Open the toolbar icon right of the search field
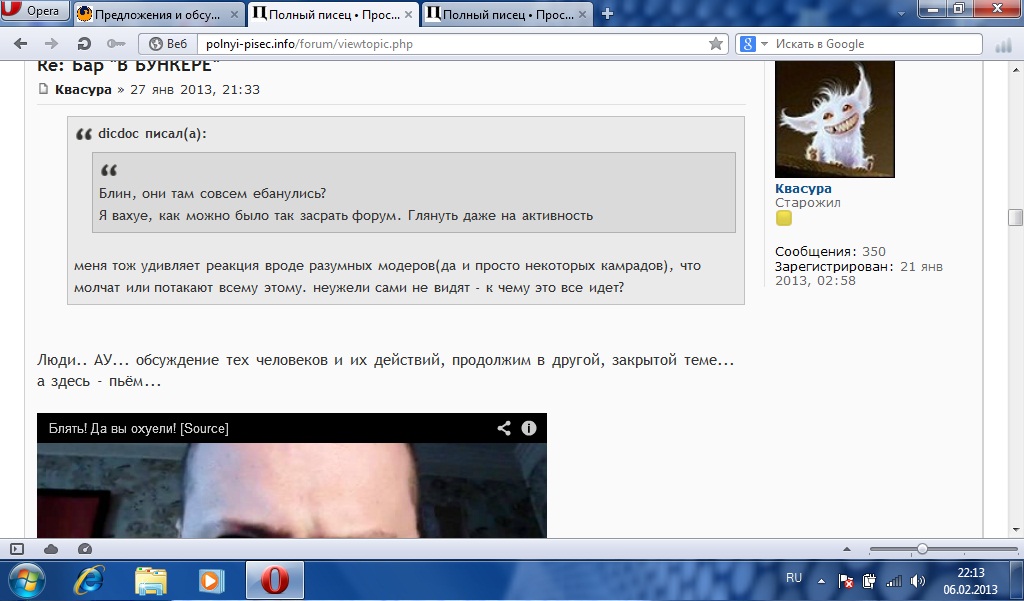 (1002, 46)
